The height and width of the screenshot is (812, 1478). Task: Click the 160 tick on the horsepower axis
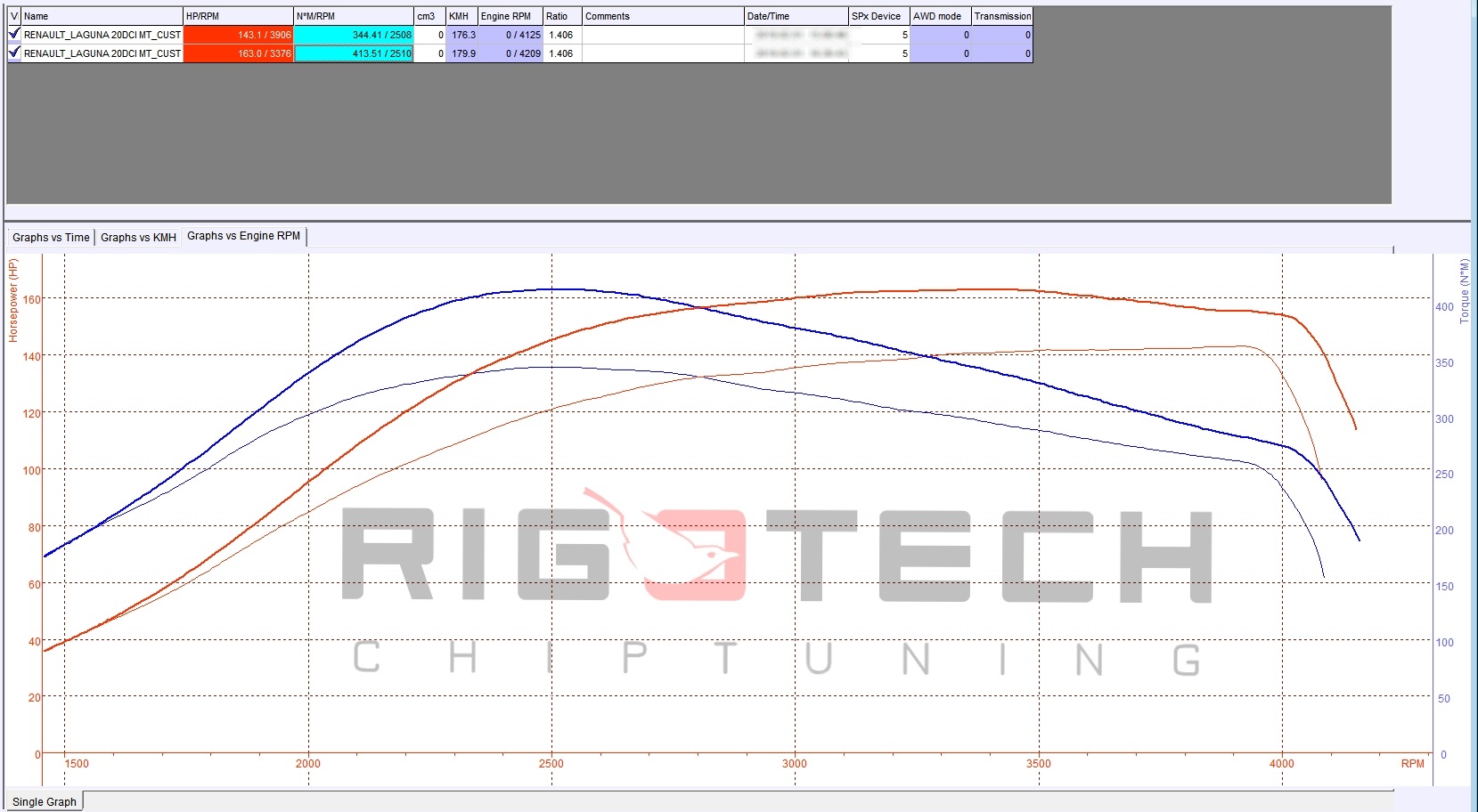32,299
